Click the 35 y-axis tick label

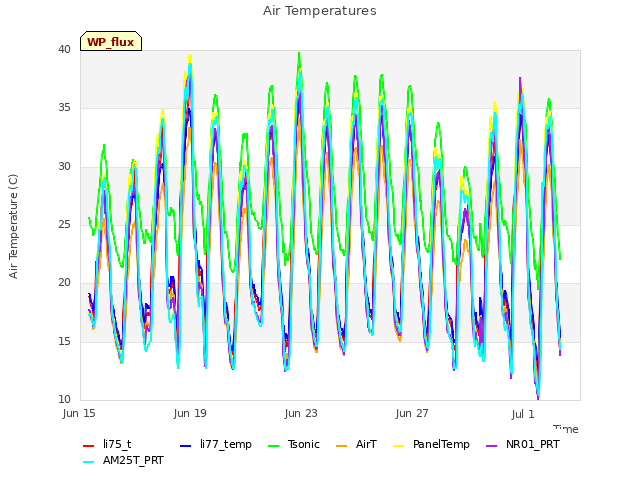tap(64, 107)
